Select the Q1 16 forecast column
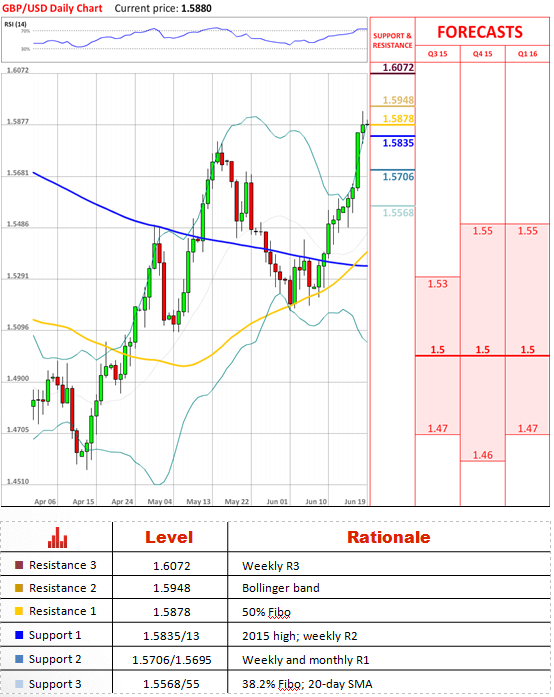This screenshot has height=697, width=554. (x=527, y=54)
